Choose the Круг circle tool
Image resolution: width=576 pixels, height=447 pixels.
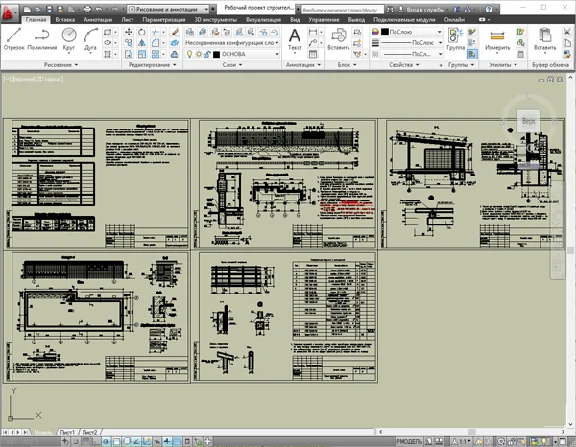coord(69,39)
